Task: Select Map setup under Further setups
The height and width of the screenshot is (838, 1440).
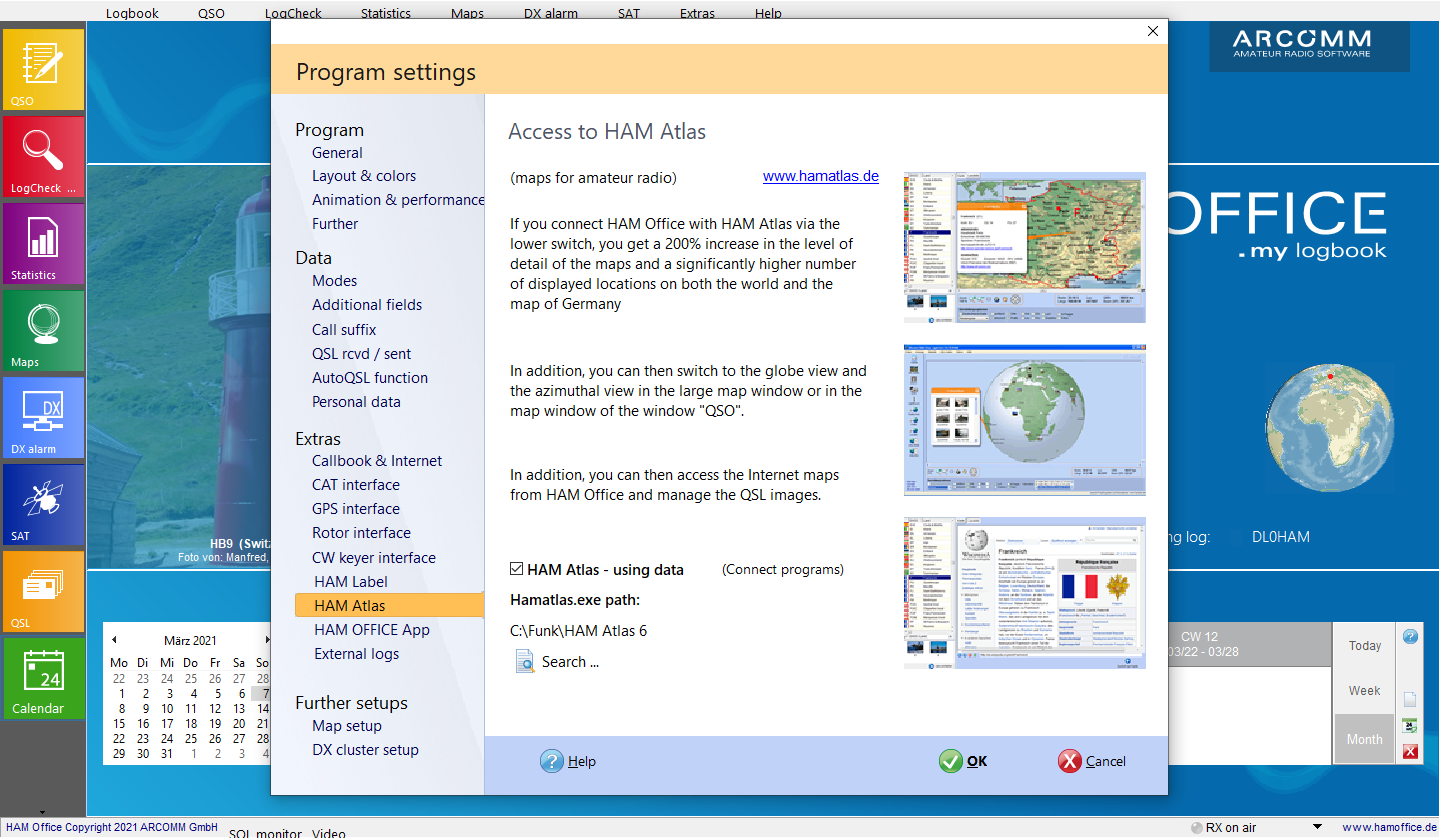Action: [x=347, y=726]
